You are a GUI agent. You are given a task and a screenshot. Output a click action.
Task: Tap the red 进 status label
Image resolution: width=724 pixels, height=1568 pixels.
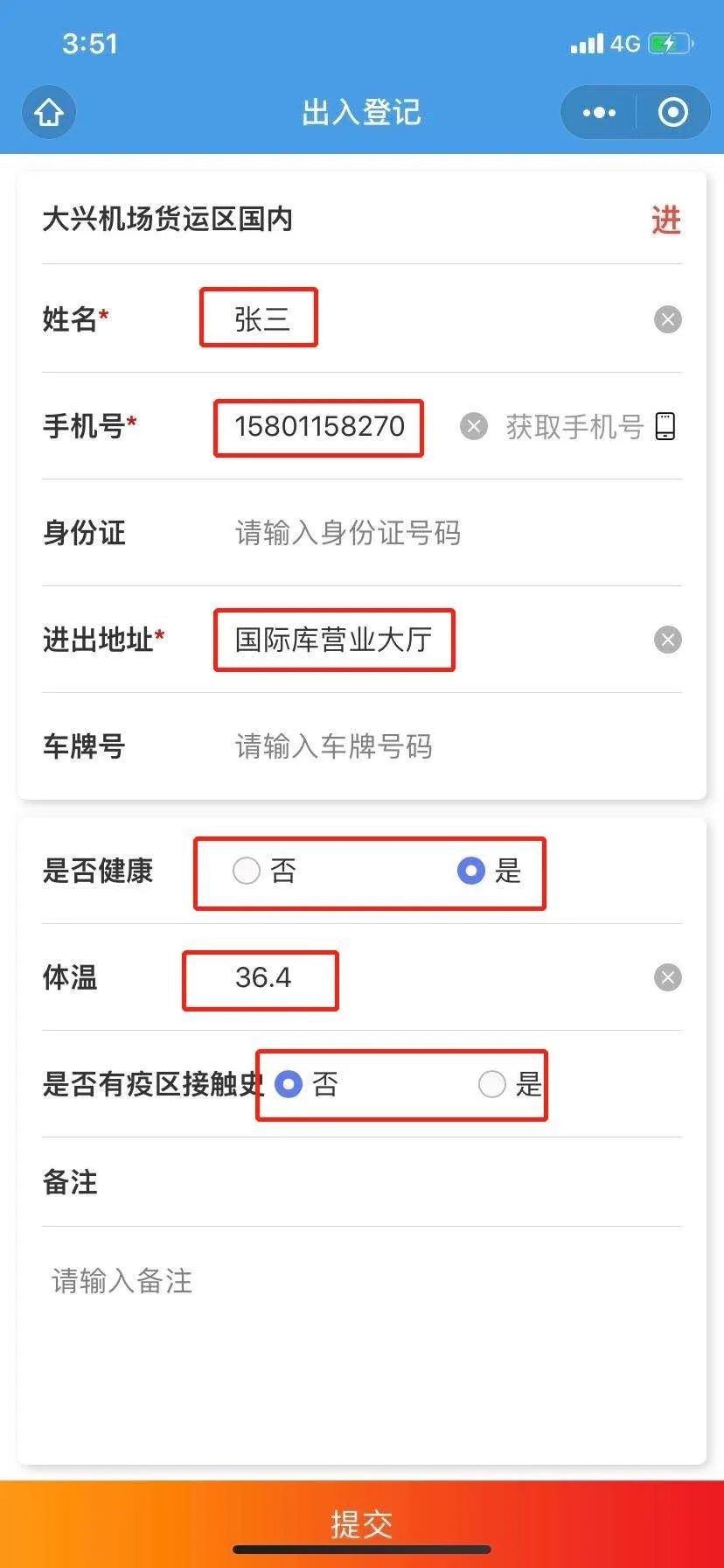tap(666, 220)
